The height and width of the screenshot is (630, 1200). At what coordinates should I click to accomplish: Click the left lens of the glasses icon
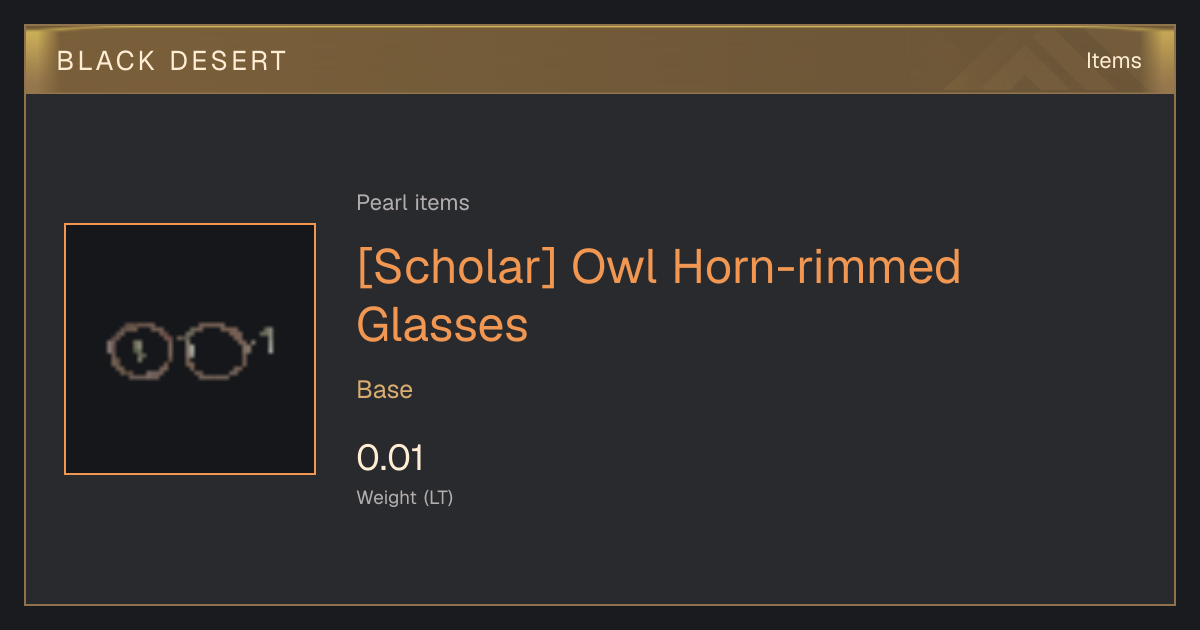coord(139,350)
